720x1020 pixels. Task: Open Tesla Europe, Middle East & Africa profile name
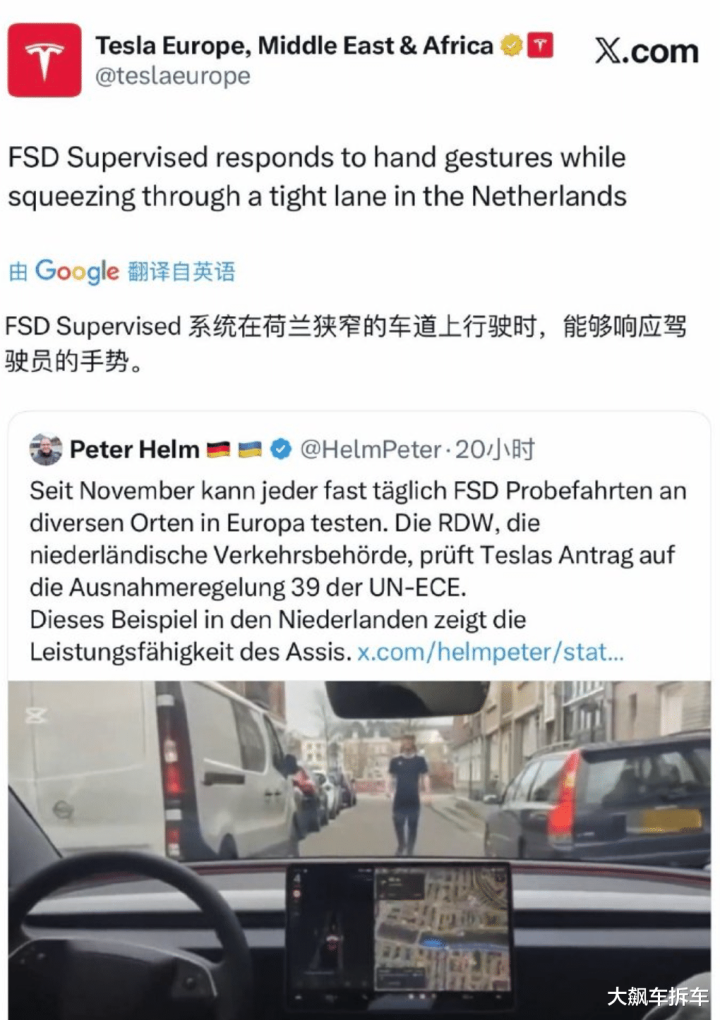(x=294, y=46)
